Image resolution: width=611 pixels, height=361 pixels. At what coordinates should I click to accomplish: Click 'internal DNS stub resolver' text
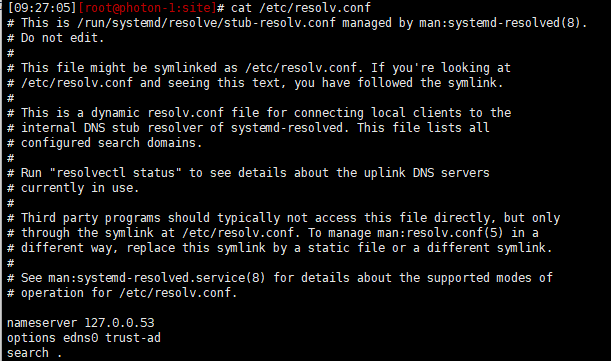click(x=111, y=128)
